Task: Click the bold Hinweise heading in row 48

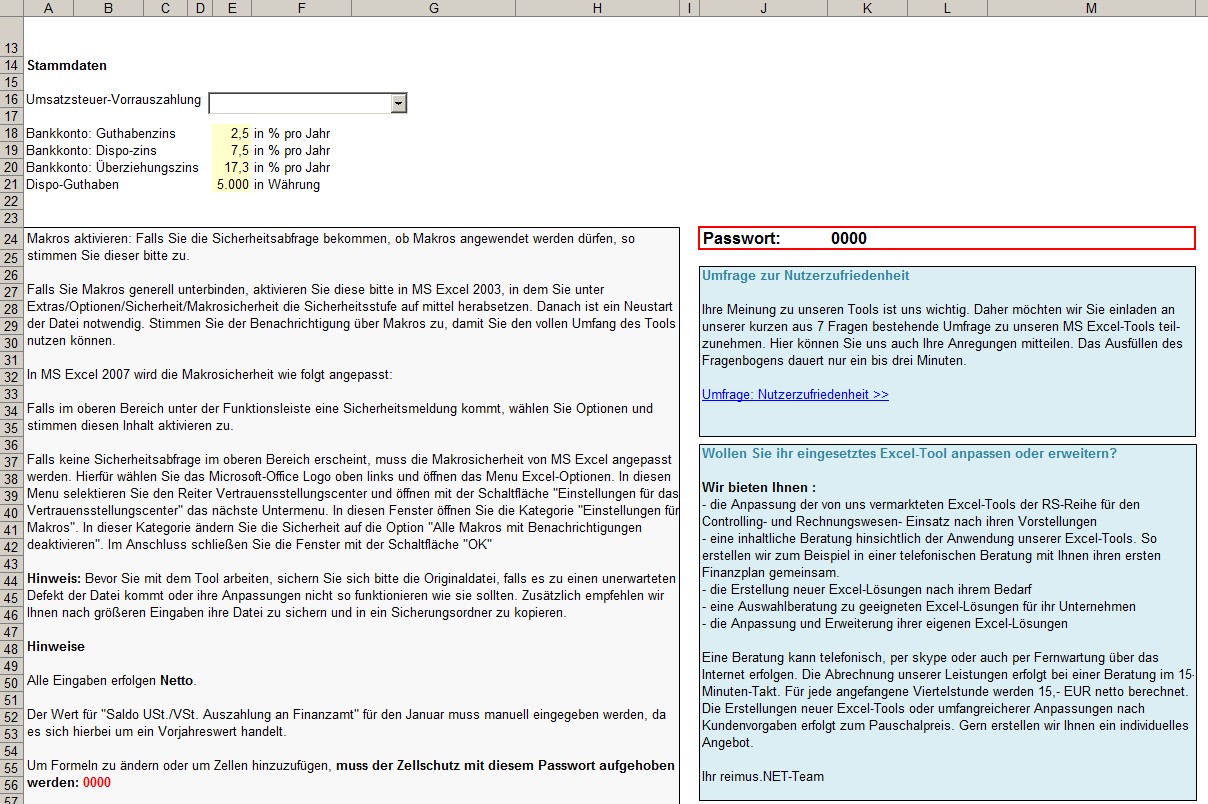Action: pyautogui.click(x=56, y=647)
